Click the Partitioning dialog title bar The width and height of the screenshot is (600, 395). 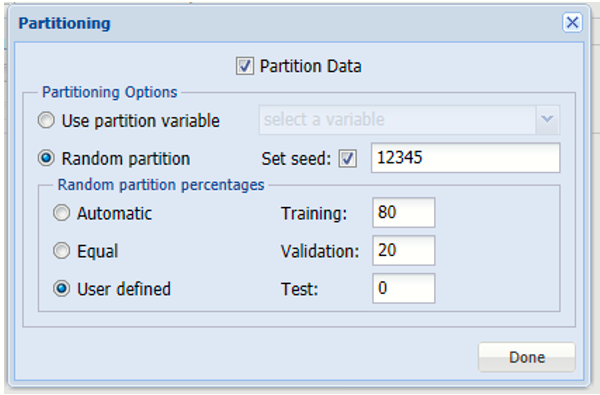pos(289,23)
